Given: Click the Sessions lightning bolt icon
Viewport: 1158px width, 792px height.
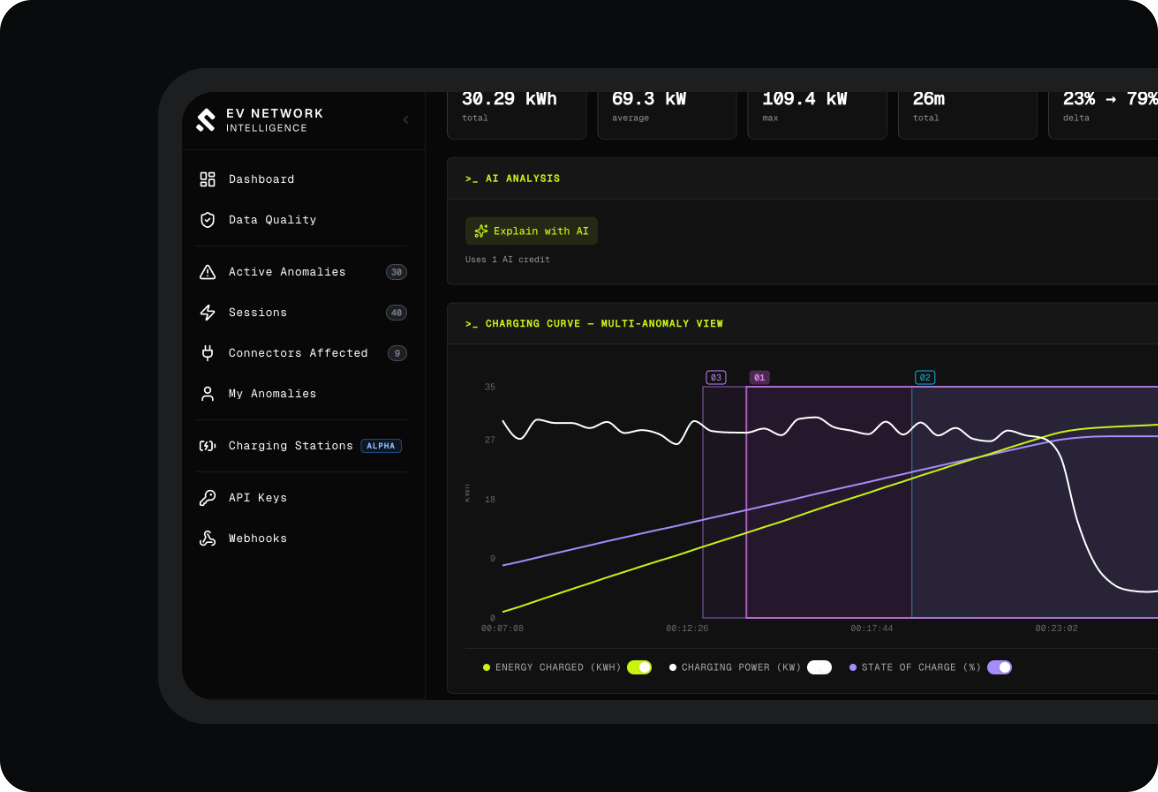Looking at the screenshot, I should coord(208,313).
